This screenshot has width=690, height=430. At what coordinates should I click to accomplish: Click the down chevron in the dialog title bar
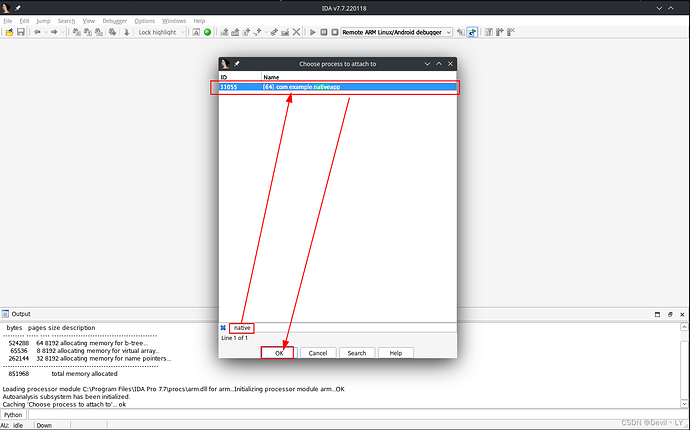click(427, 64)
